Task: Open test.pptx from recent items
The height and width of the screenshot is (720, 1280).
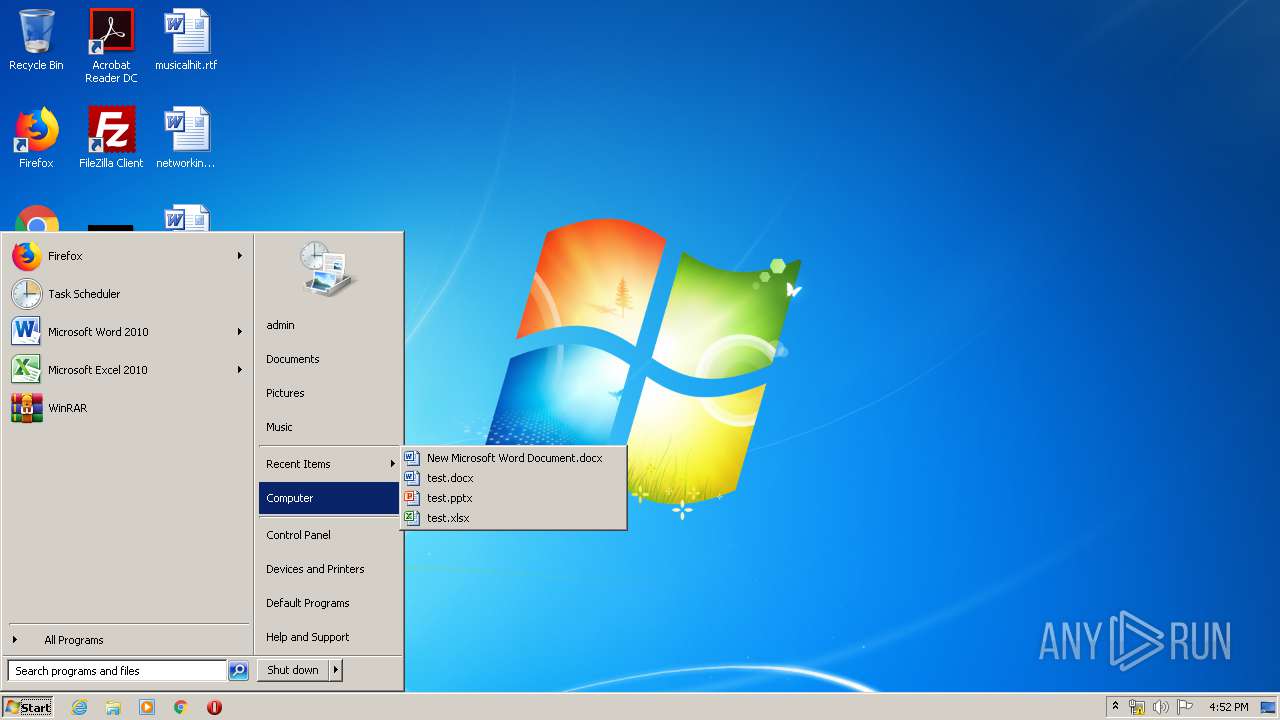Action: 514,498
